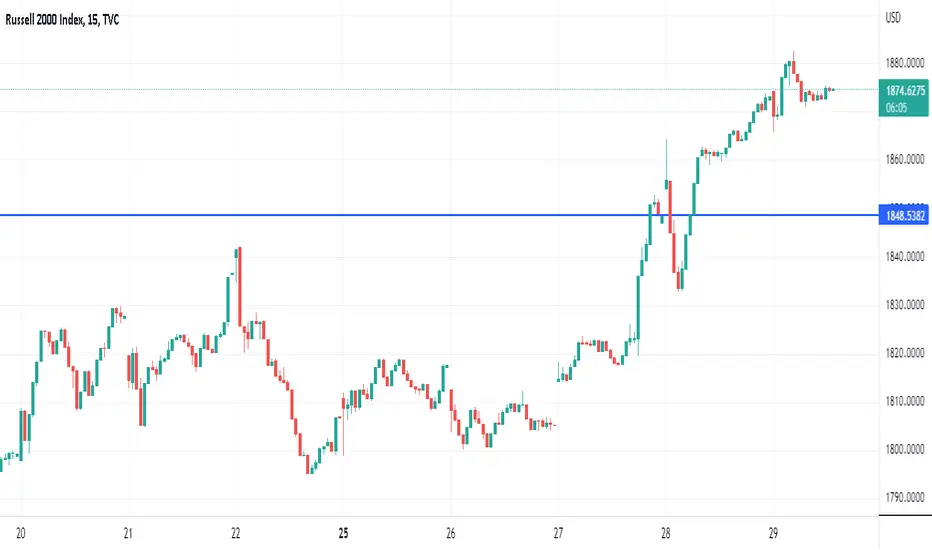932x550 pixels.
Task: Click date 22 on time axis
Action: pos(235,533)
